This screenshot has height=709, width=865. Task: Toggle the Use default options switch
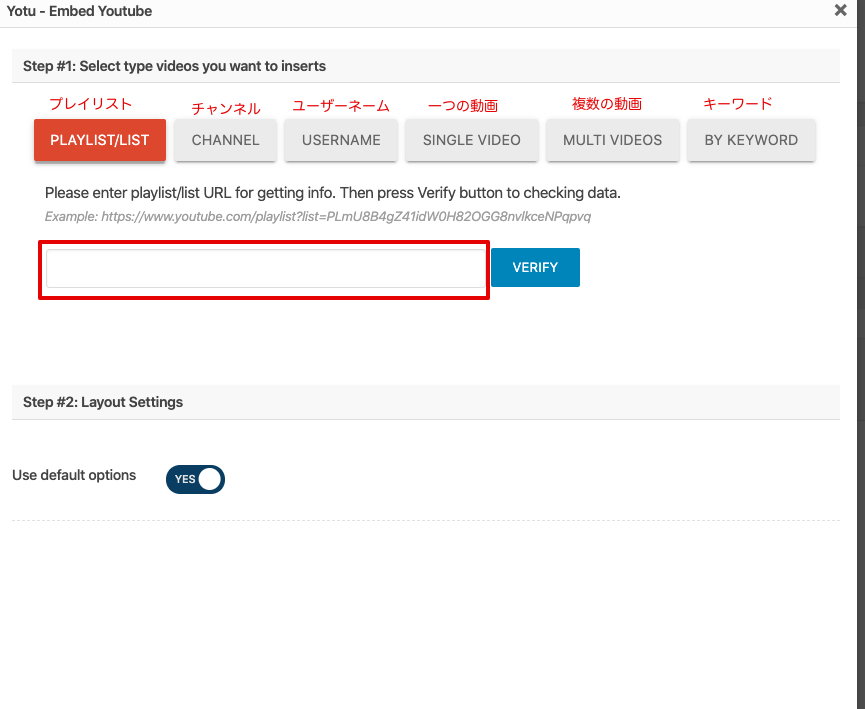[195, 479]
